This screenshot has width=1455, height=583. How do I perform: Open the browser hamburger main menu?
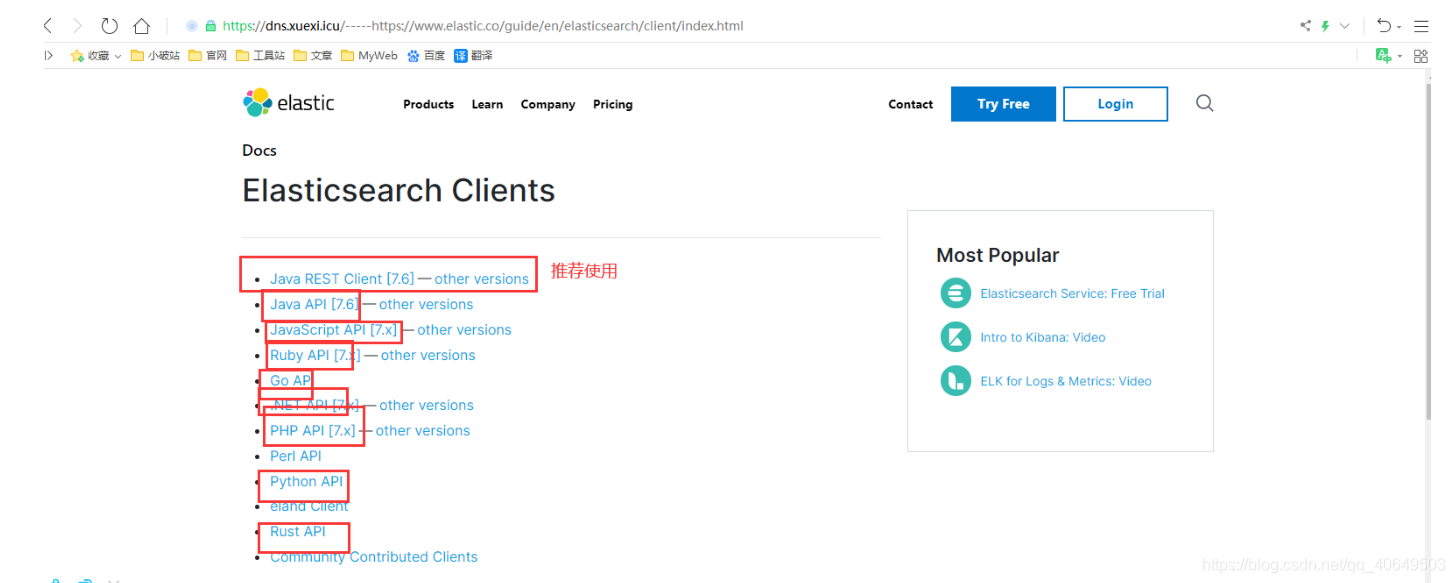(1421, 26)
